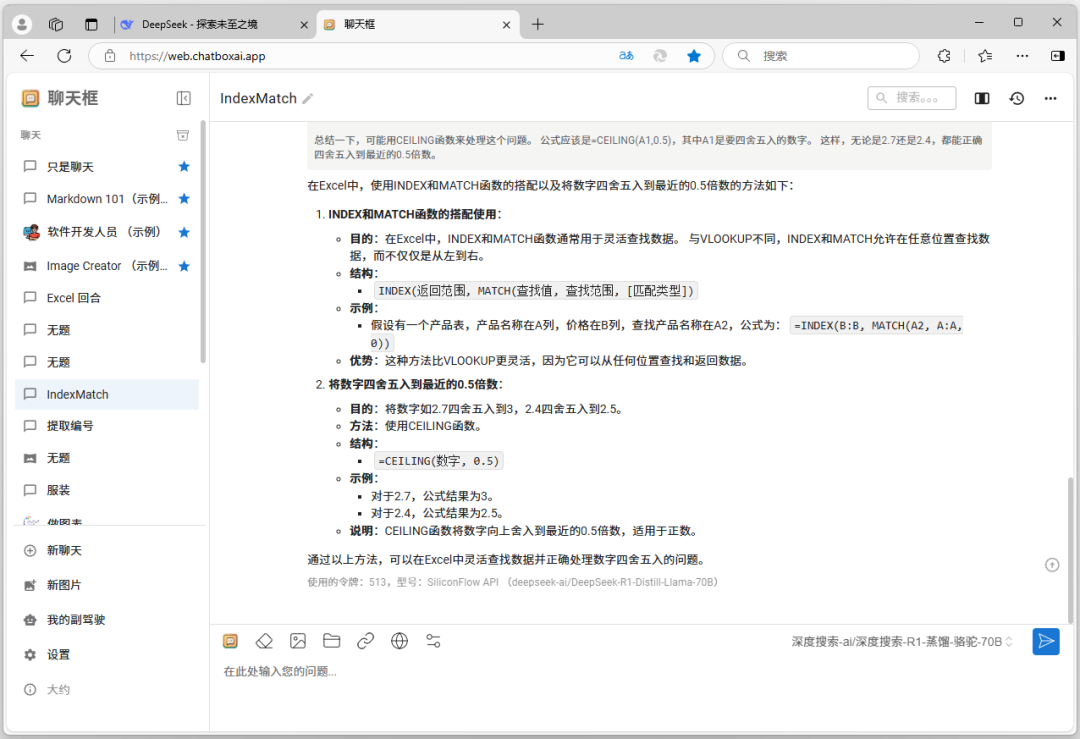
Task: Unstar the Markdown 101 chat
Action: click(183, 198)
